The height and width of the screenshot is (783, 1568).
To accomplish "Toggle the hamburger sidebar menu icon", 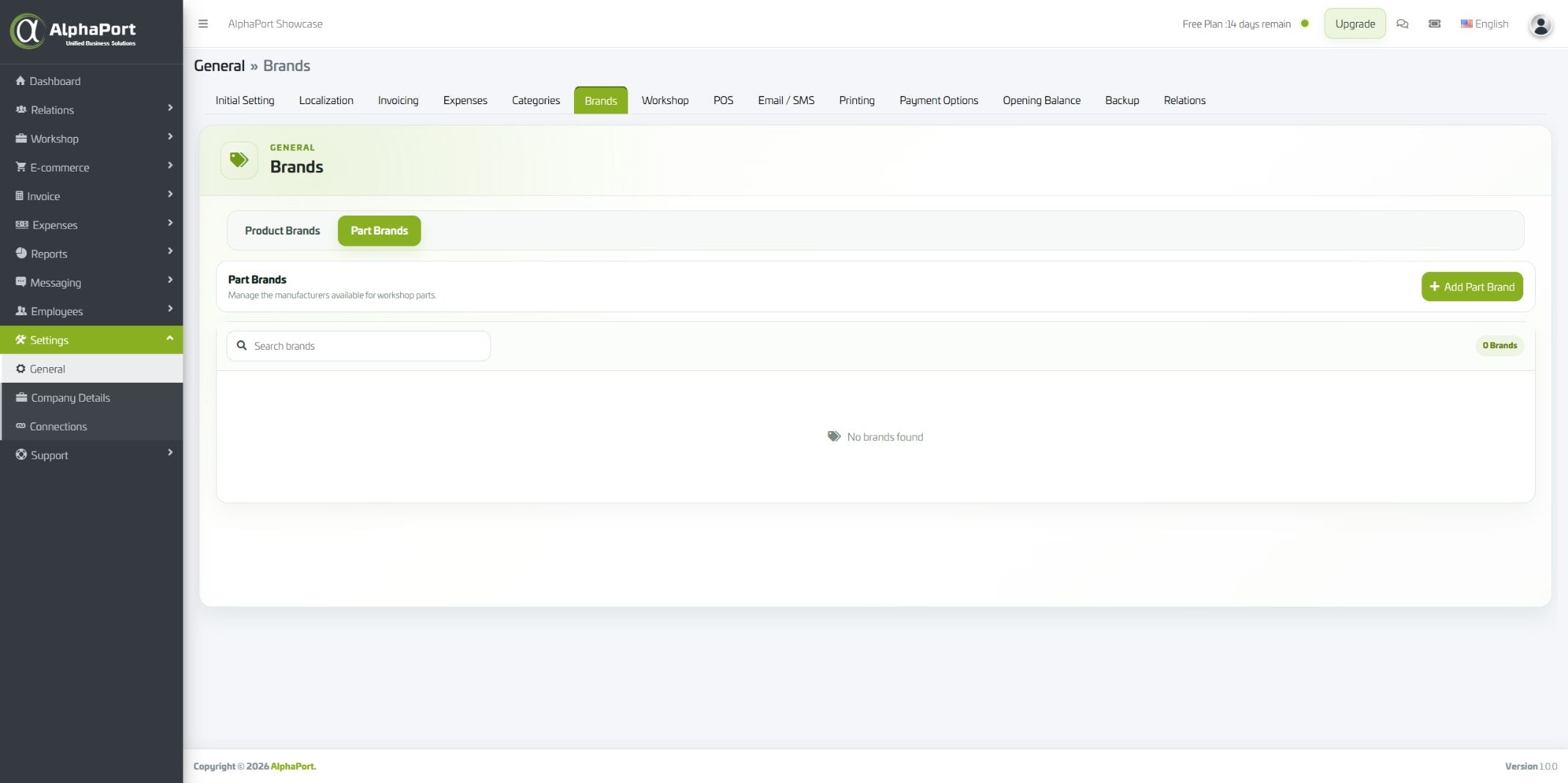I will (203, 23).
